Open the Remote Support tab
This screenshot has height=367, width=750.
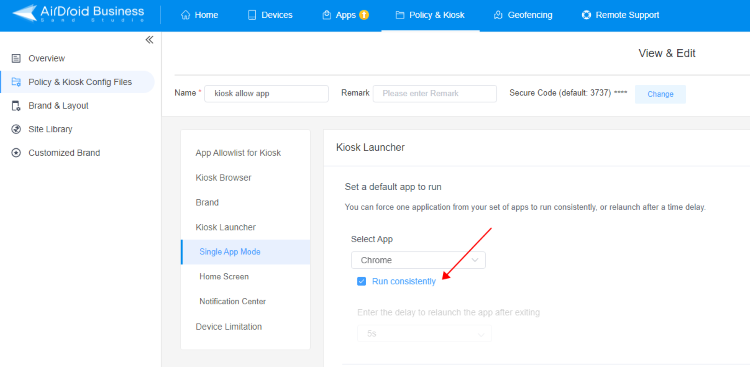tap(620, 15)
